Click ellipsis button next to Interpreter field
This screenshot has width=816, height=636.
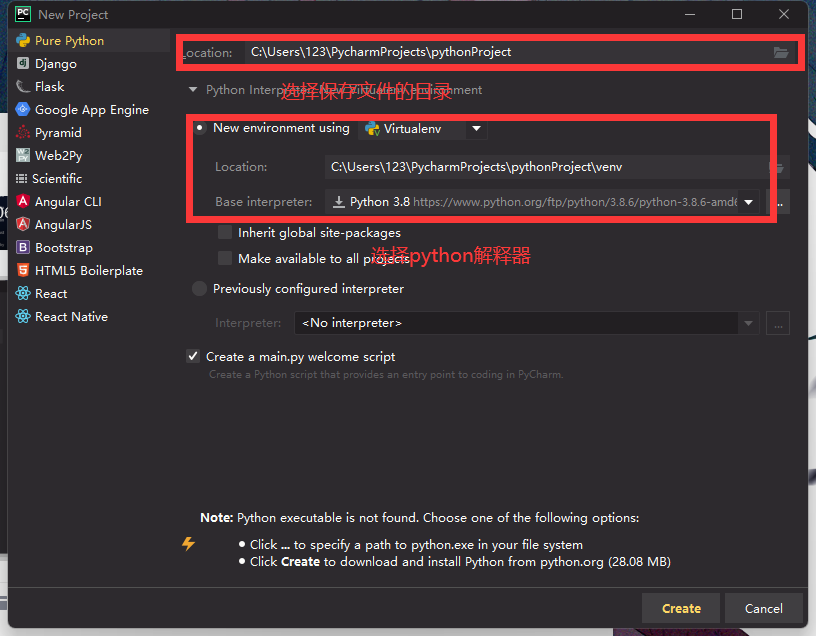click(778, 323)
